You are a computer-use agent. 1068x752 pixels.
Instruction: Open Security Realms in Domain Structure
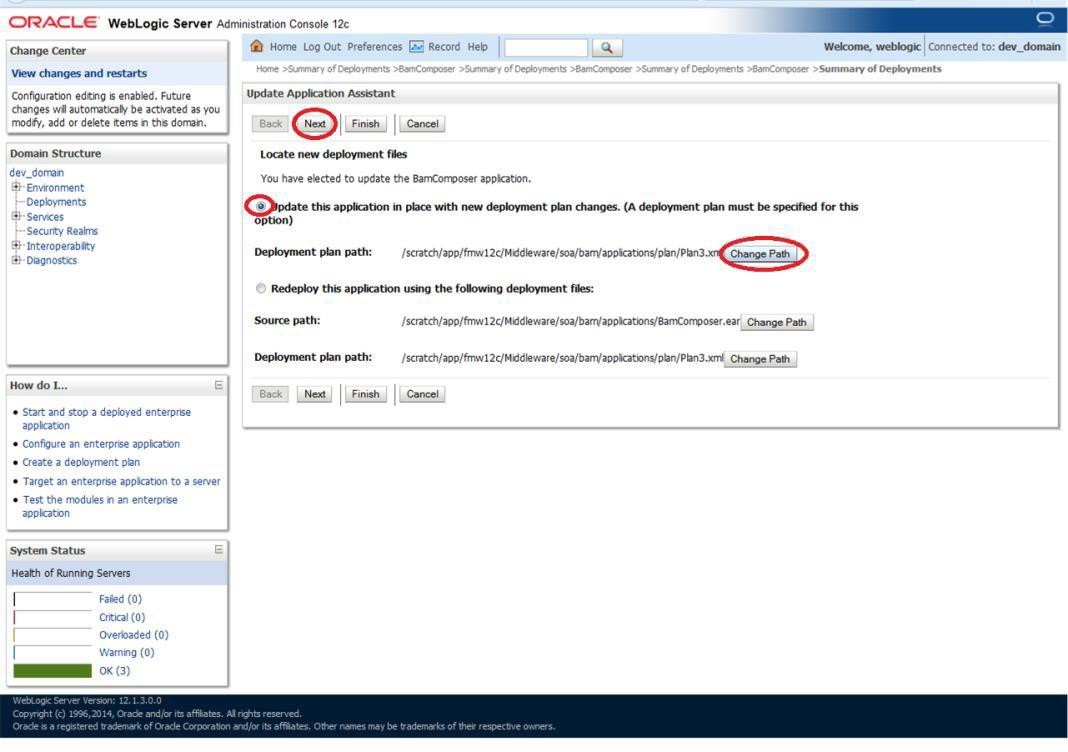(62, 232)
